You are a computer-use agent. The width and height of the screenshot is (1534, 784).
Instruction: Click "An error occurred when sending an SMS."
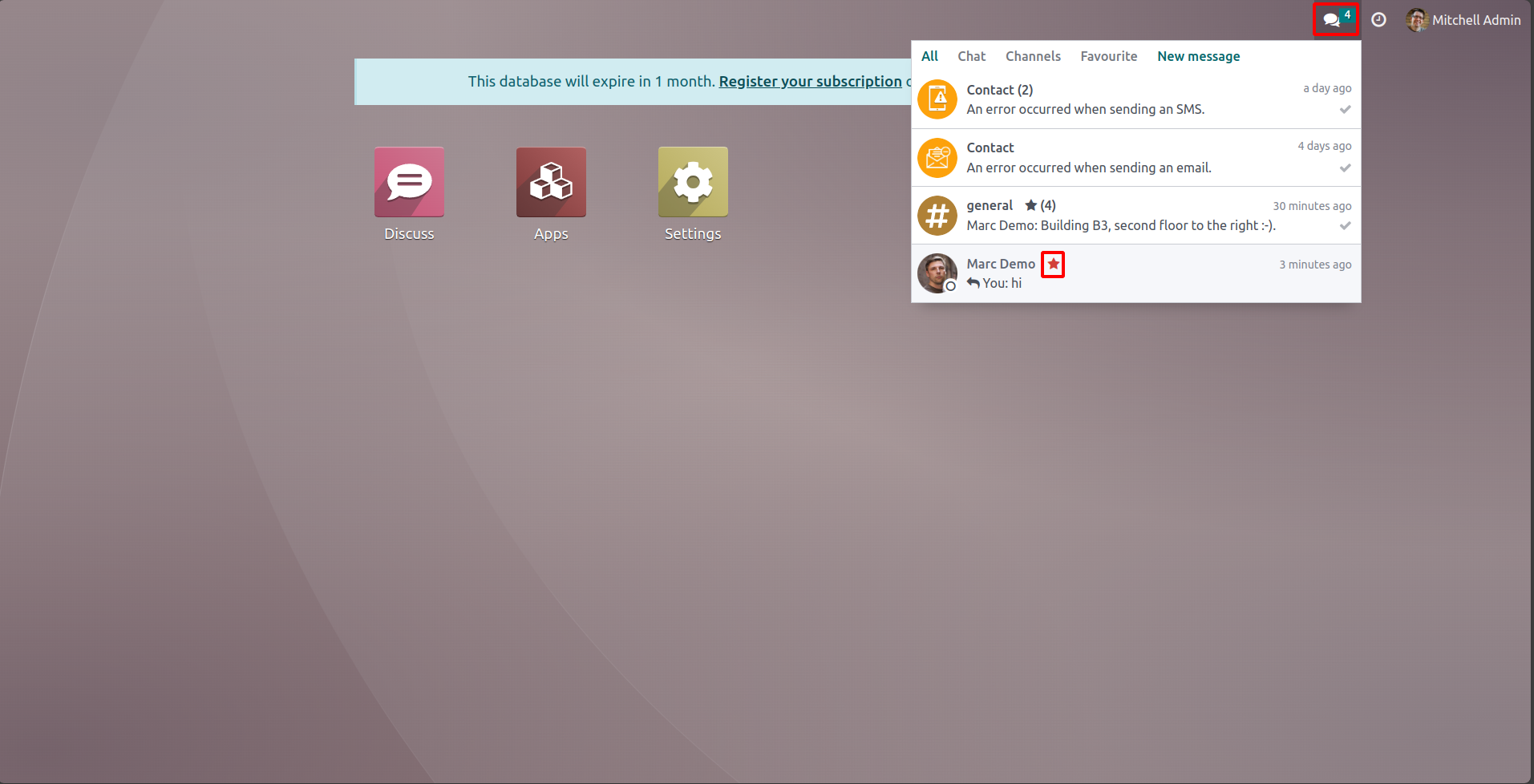point(1085,109)
